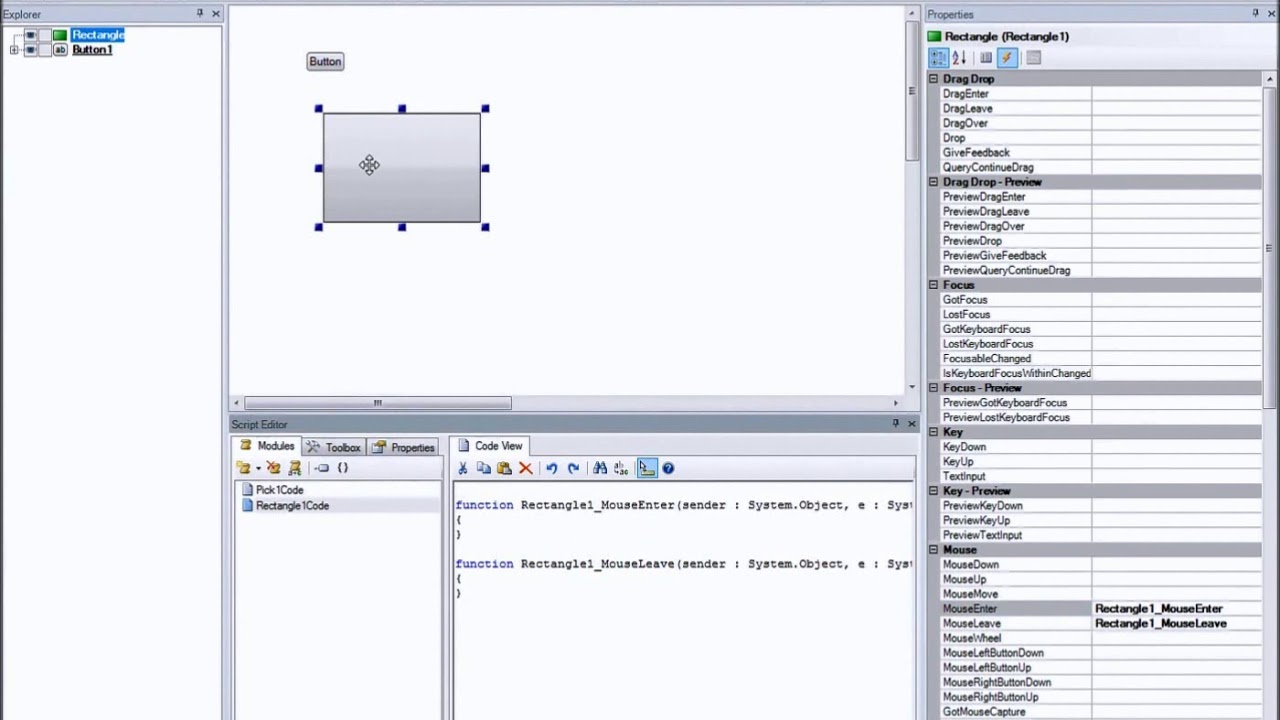Close the Explorer panel
The height and width of the screenshot is (720, 1280).
(x=215, y=13)
